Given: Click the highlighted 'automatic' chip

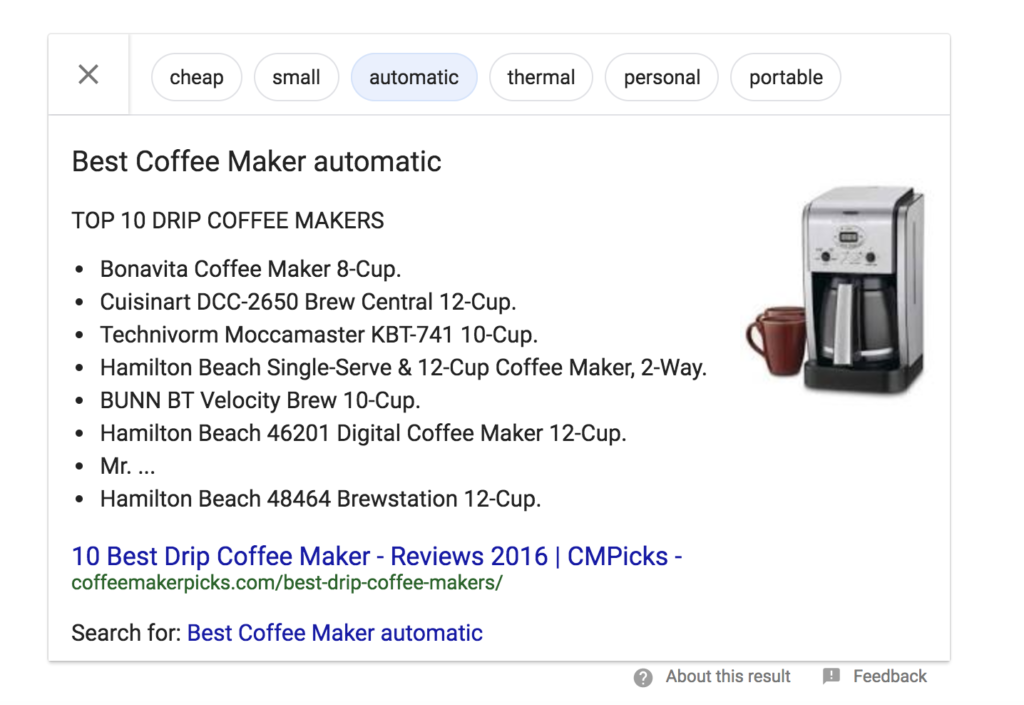Looking at the screenshot, I should click(414, 77).
